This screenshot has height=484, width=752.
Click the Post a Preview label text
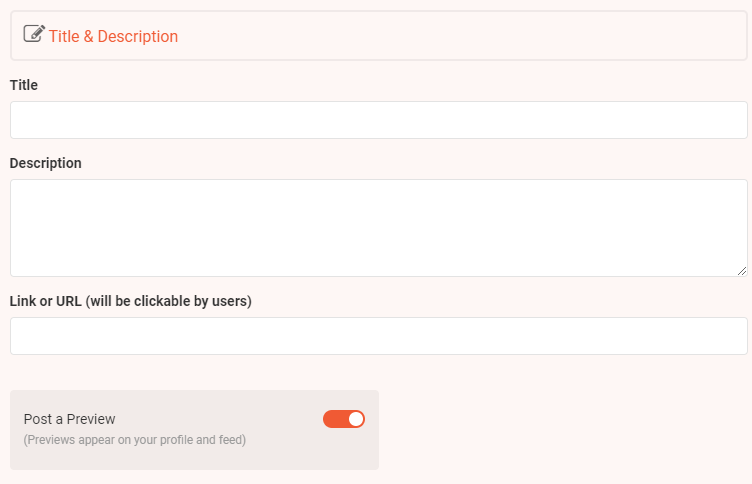coord(69,419)
